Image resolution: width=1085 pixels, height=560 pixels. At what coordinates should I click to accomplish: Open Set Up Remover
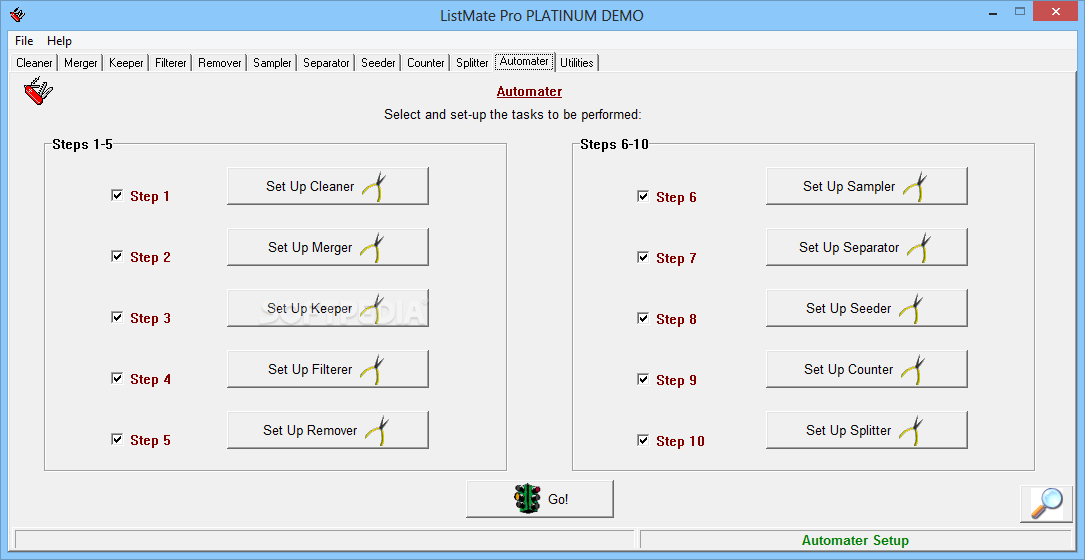point(328,430)
